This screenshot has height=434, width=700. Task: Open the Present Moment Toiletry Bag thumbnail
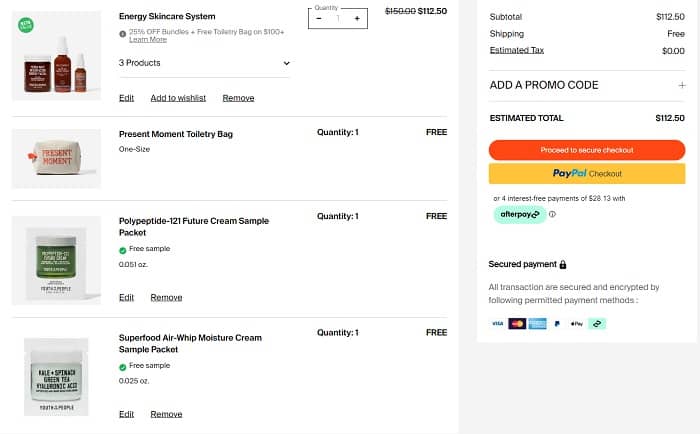click(56, 158)
